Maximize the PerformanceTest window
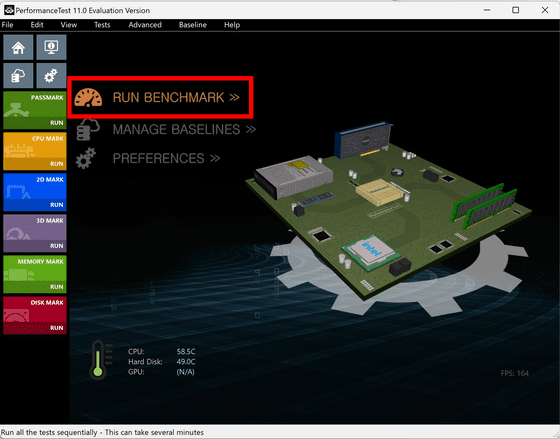 (515, 10)
